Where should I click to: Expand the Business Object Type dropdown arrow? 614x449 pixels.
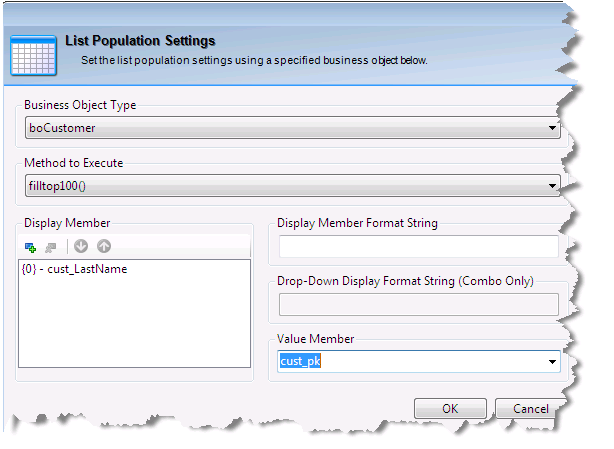point(552,128)
